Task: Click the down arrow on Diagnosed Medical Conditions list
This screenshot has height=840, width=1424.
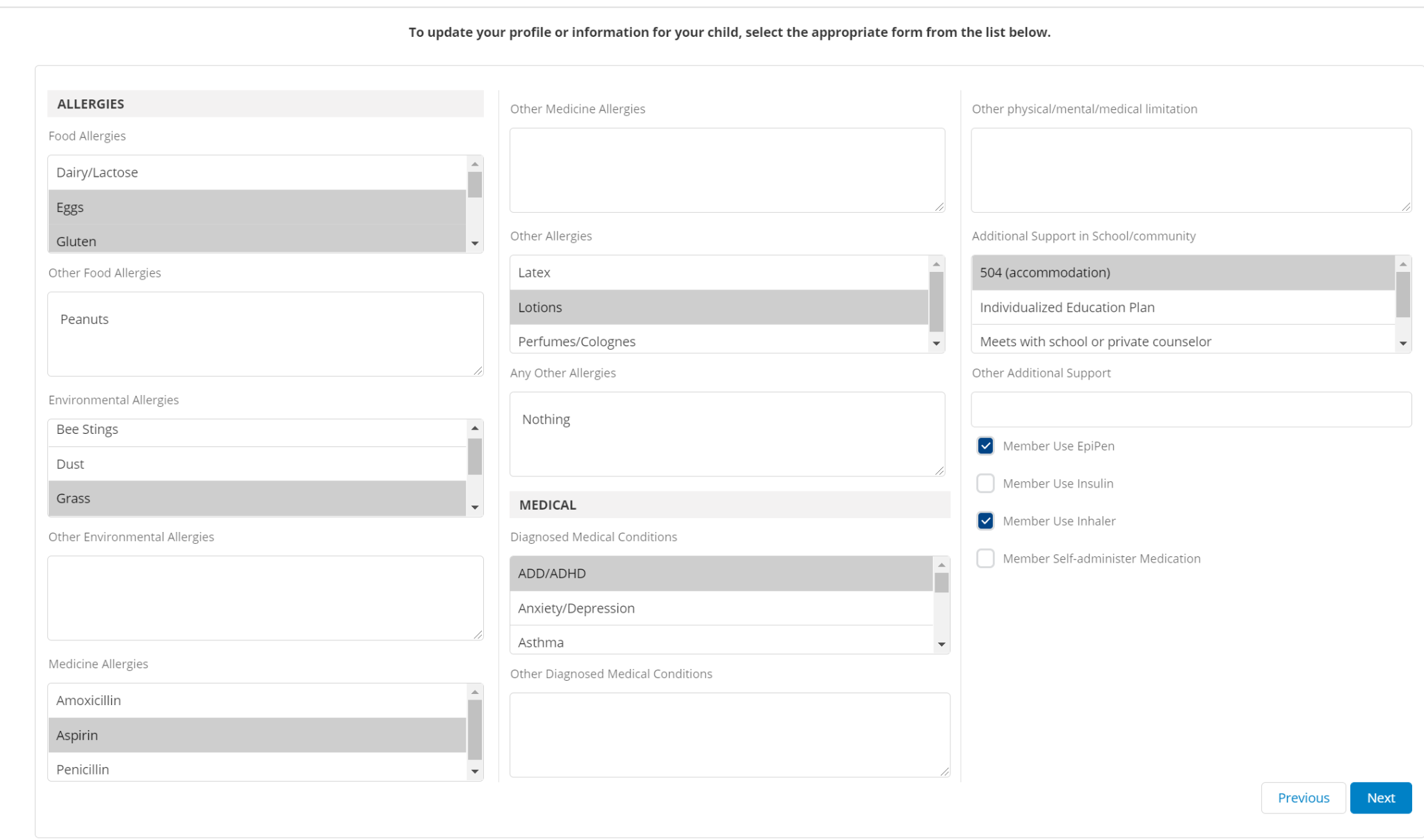Action: (941, 643)
